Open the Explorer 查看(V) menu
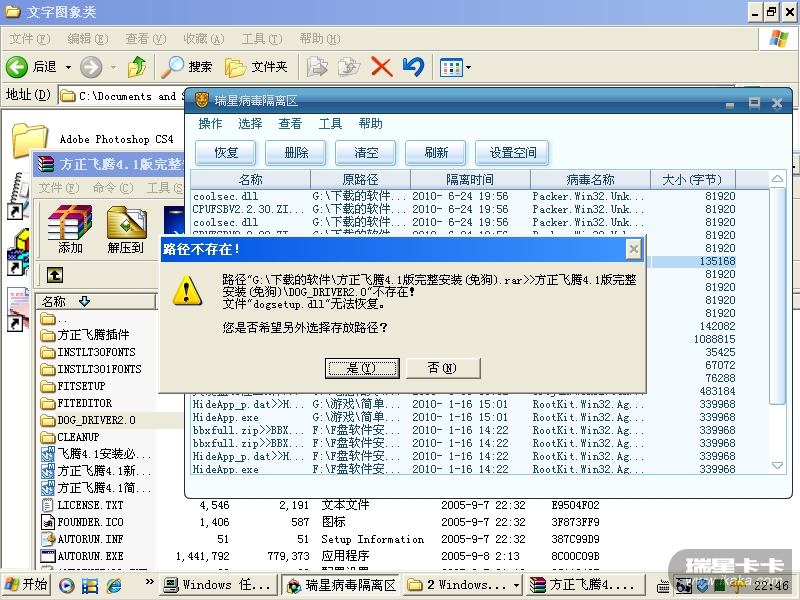 click(146, 39)
